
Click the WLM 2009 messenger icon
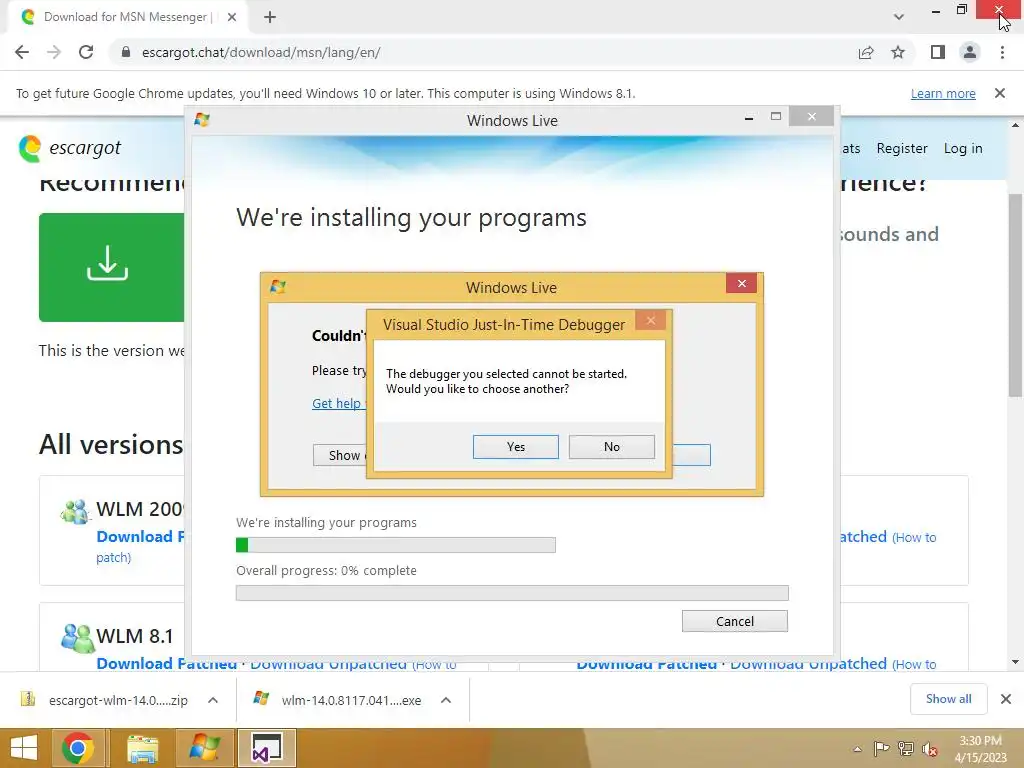[x=75, y=511]
